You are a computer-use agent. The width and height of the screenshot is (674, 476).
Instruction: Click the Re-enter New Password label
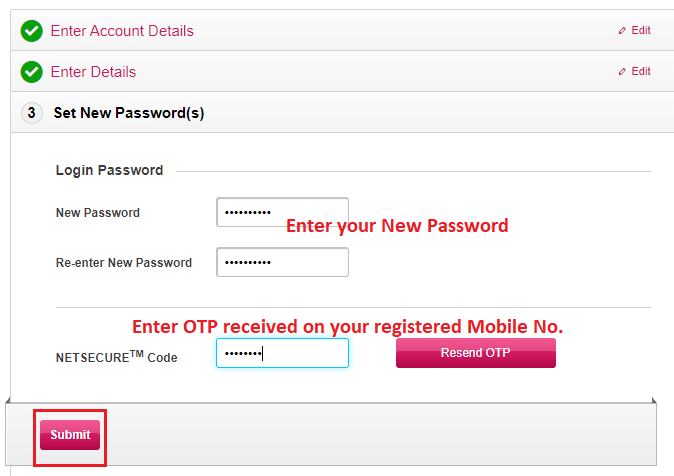tap(124, 263)
